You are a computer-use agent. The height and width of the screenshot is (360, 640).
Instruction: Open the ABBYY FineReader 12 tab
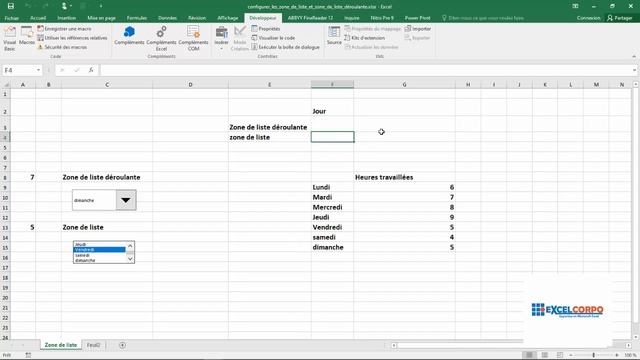point(310,18)
